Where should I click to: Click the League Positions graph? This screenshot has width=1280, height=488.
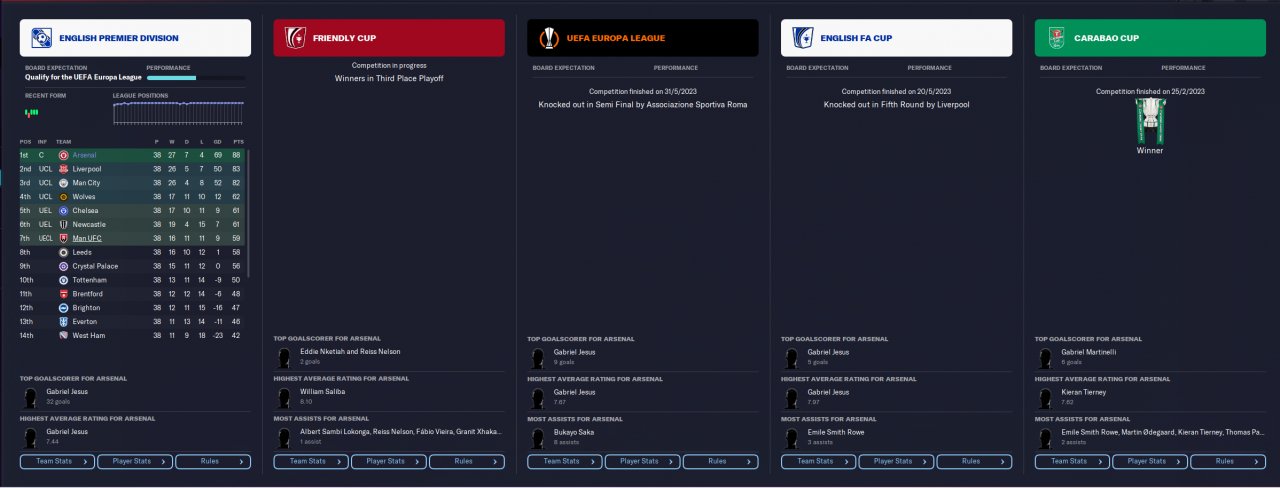coord(178,112)
